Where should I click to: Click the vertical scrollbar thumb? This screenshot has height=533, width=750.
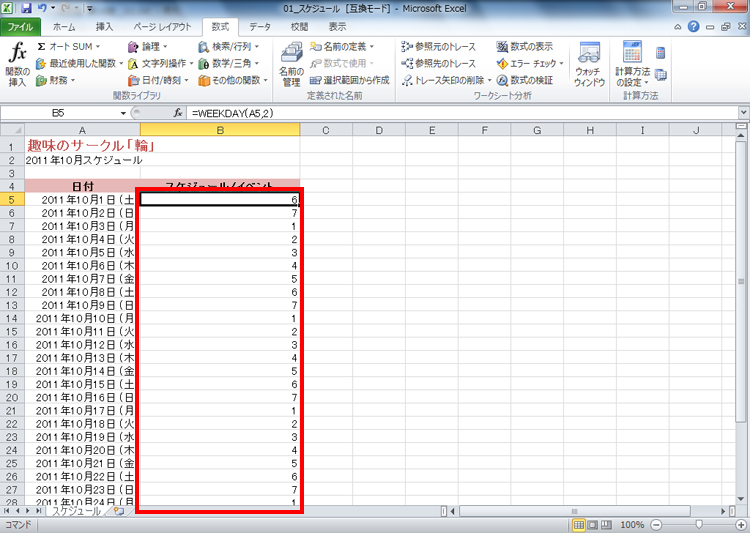click(741, 281)
